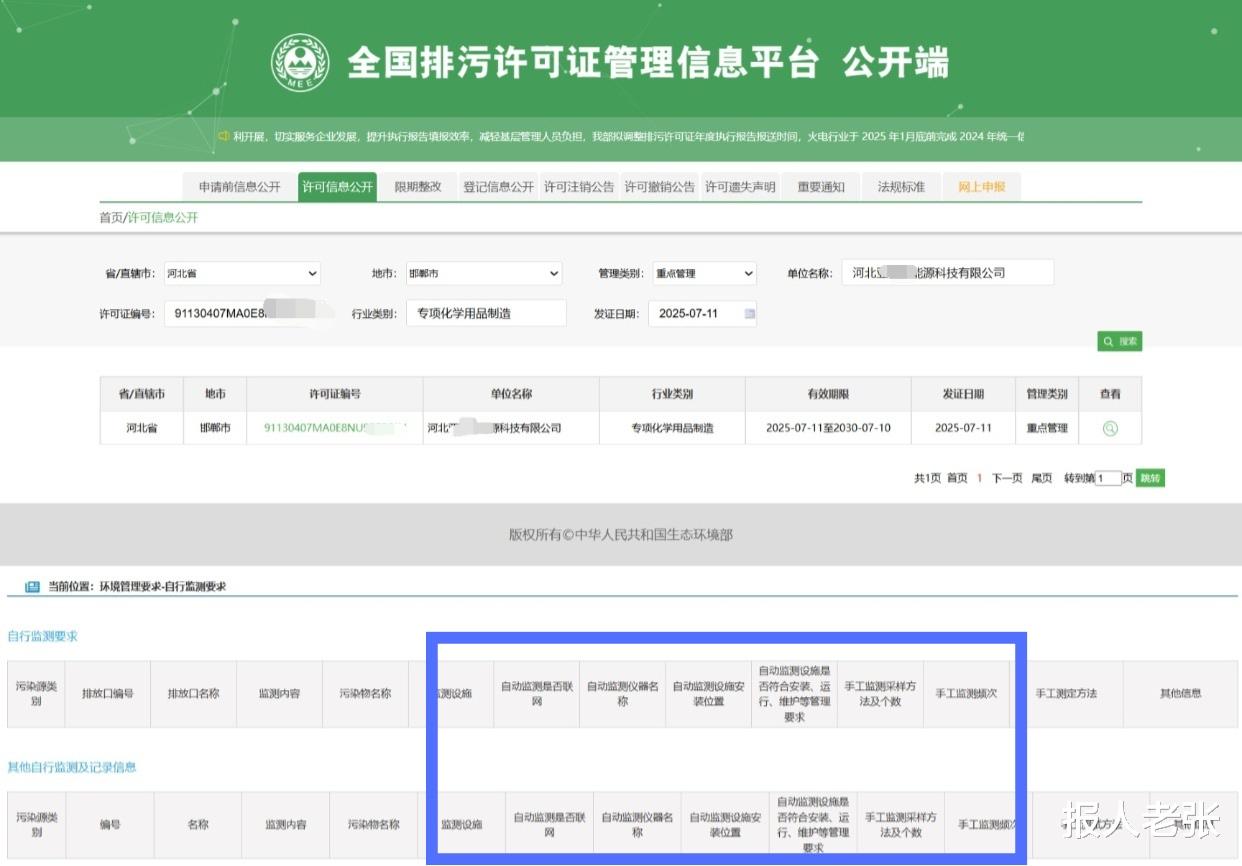Click the 许可证编号 column header

(x=335, y=394)
